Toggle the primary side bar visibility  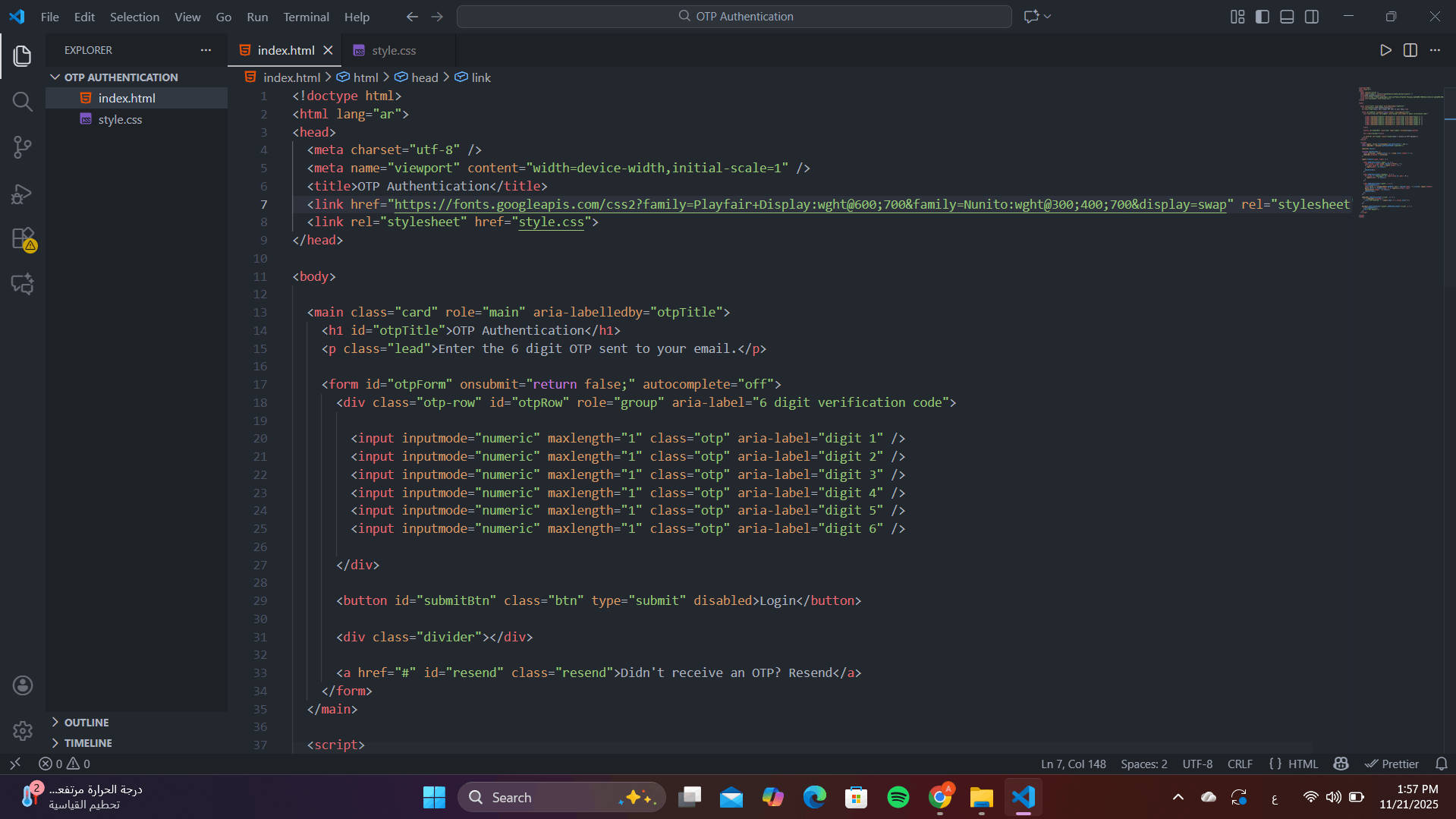tap(1263, 17)
